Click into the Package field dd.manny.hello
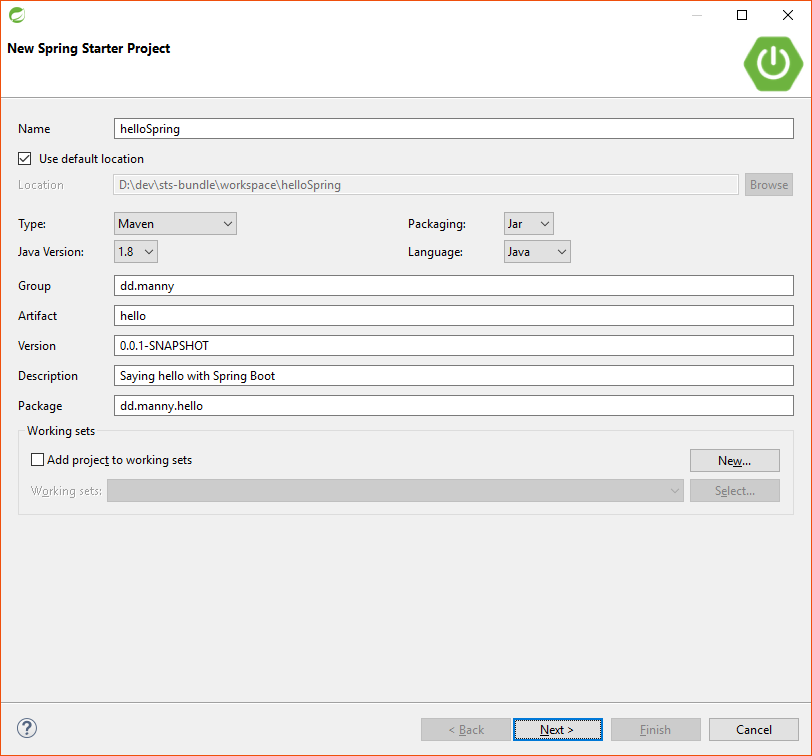This screenshot has width=812, height=756. (454, 406)
